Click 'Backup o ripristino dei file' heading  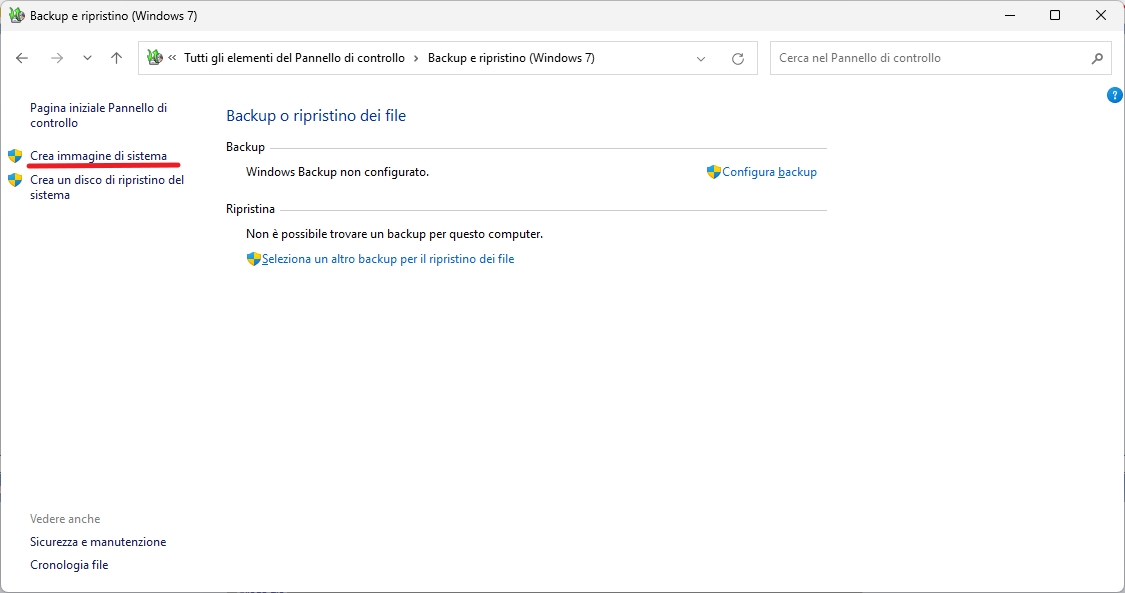click(x=316, y=115)
